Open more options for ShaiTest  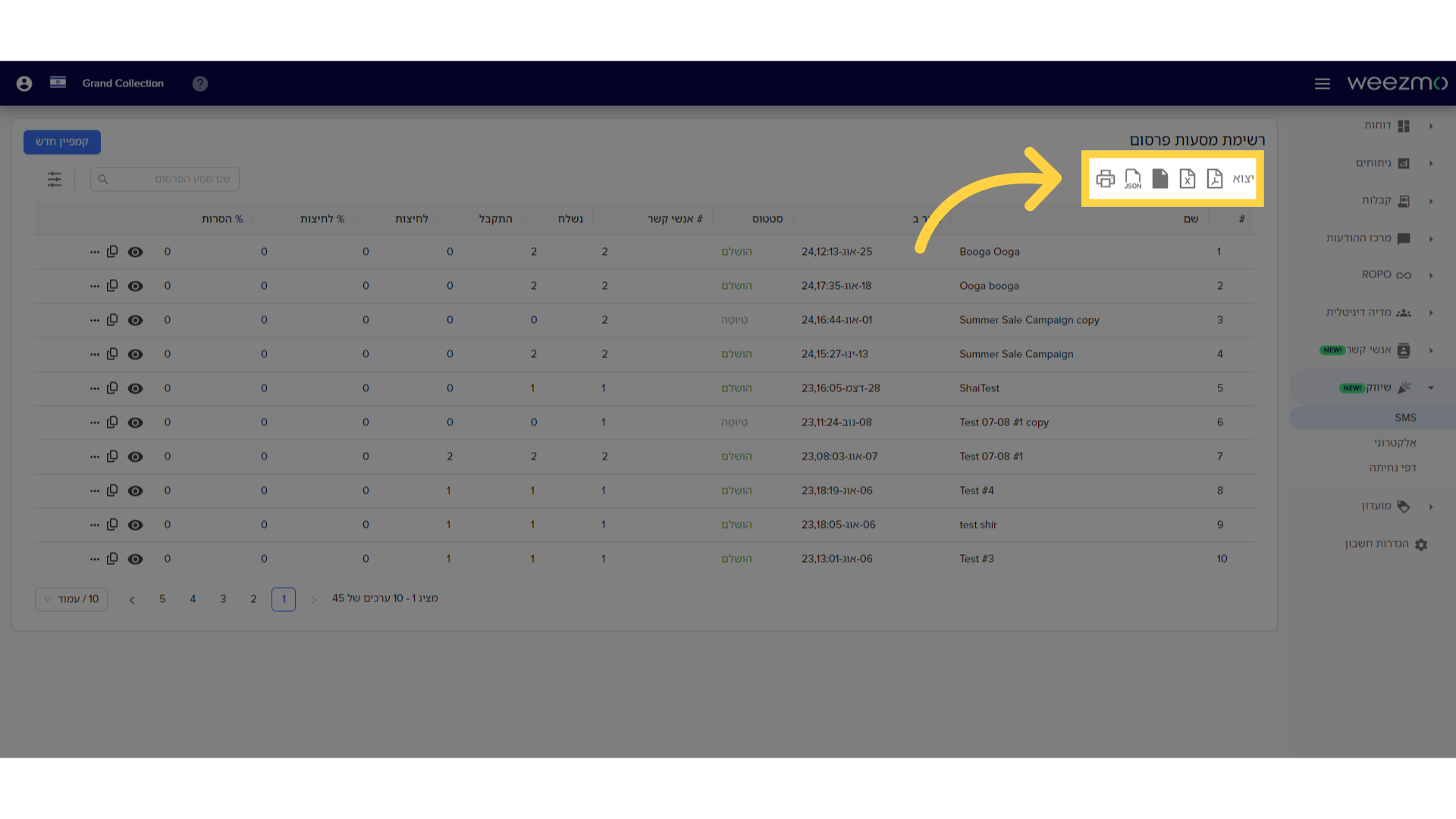pos(94,388)
